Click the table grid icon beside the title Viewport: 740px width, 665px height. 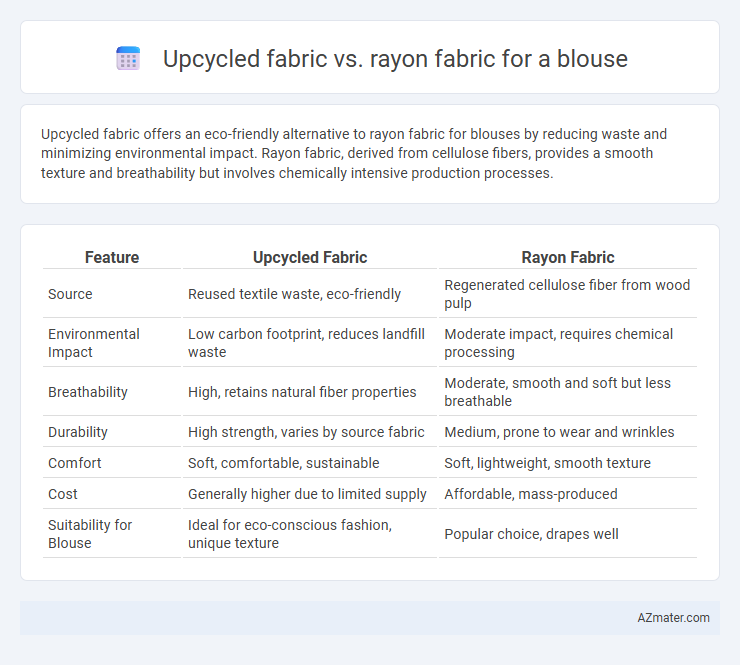[x=128, y=59]
